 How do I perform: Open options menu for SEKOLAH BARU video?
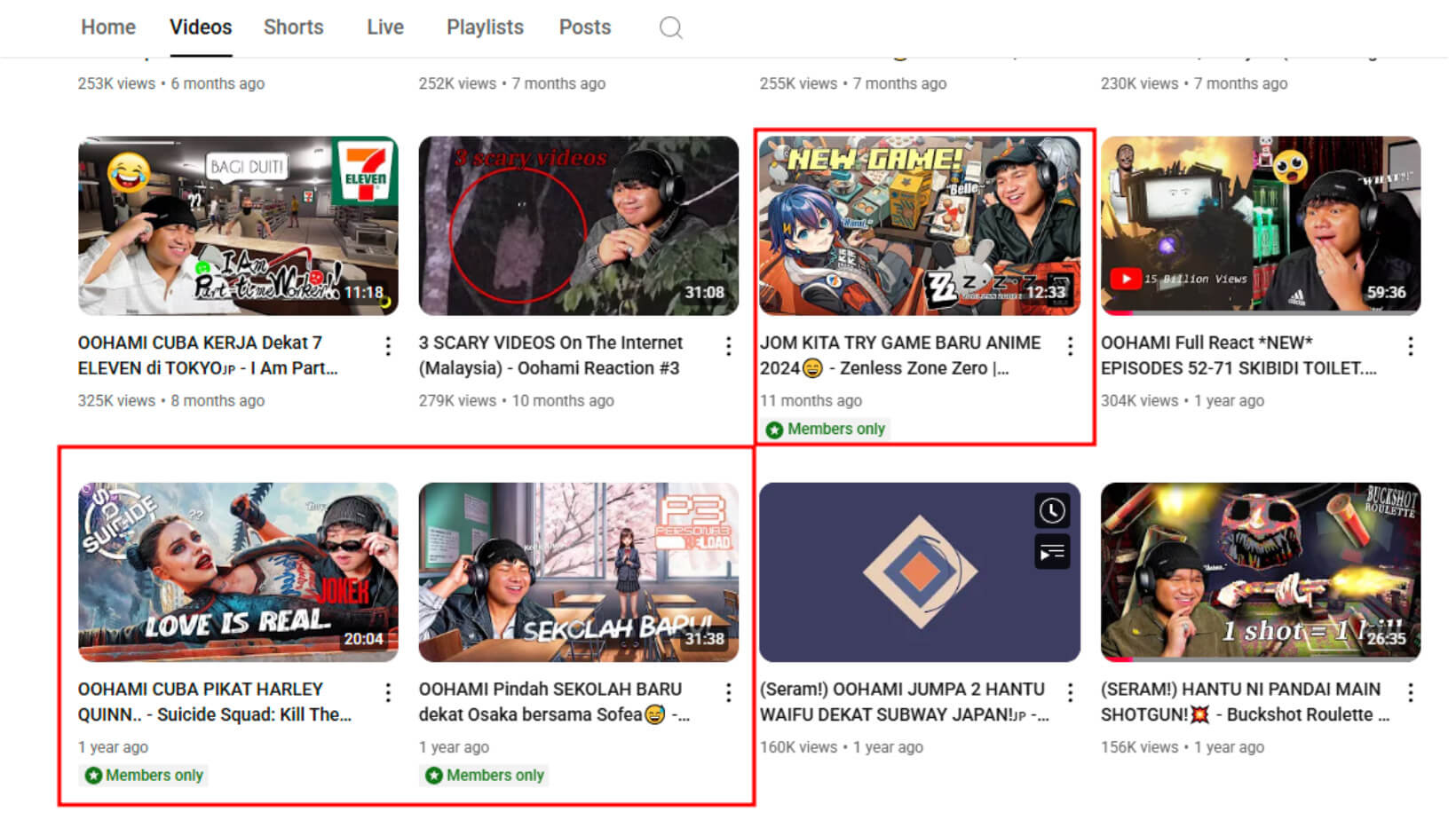[728, 693]
